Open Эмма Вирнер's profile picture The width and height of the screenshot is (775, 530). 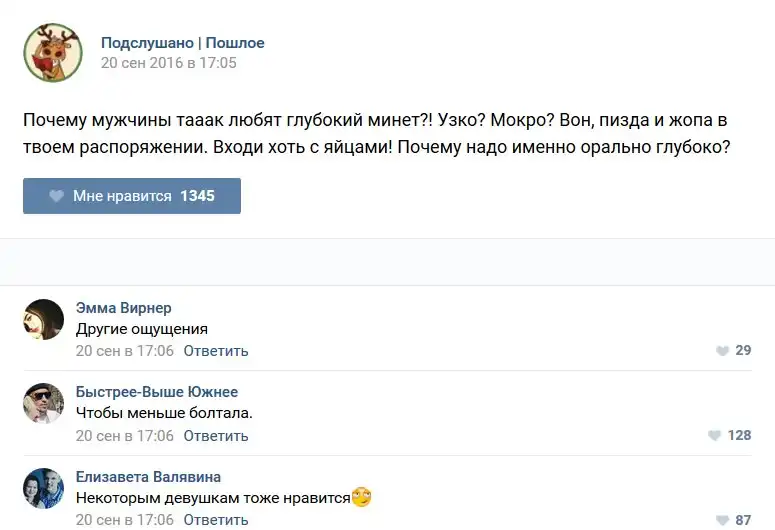(44, 319)
